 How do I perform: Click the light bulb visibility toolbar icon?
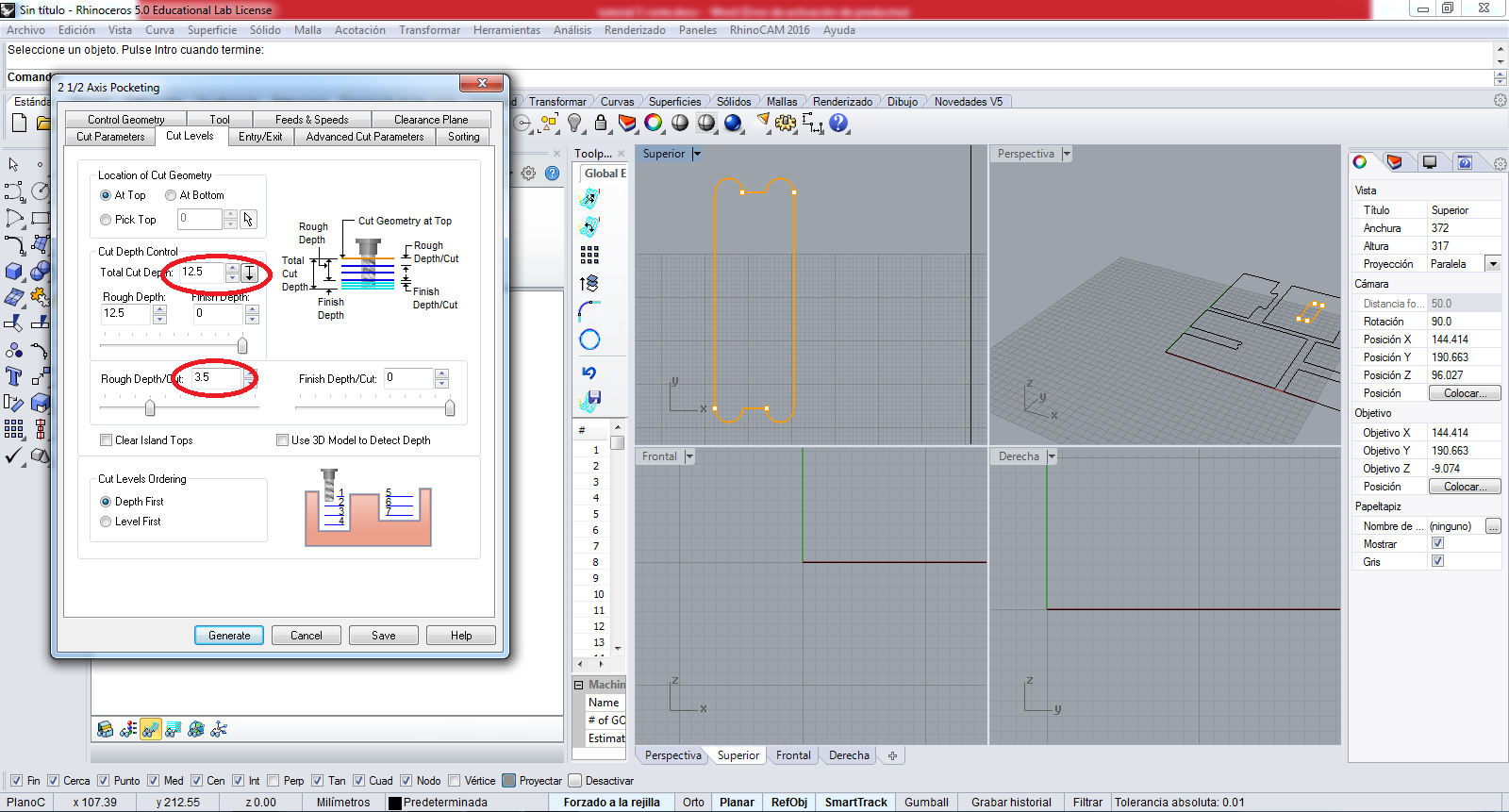pyautogui.click(x=574, y=123)
